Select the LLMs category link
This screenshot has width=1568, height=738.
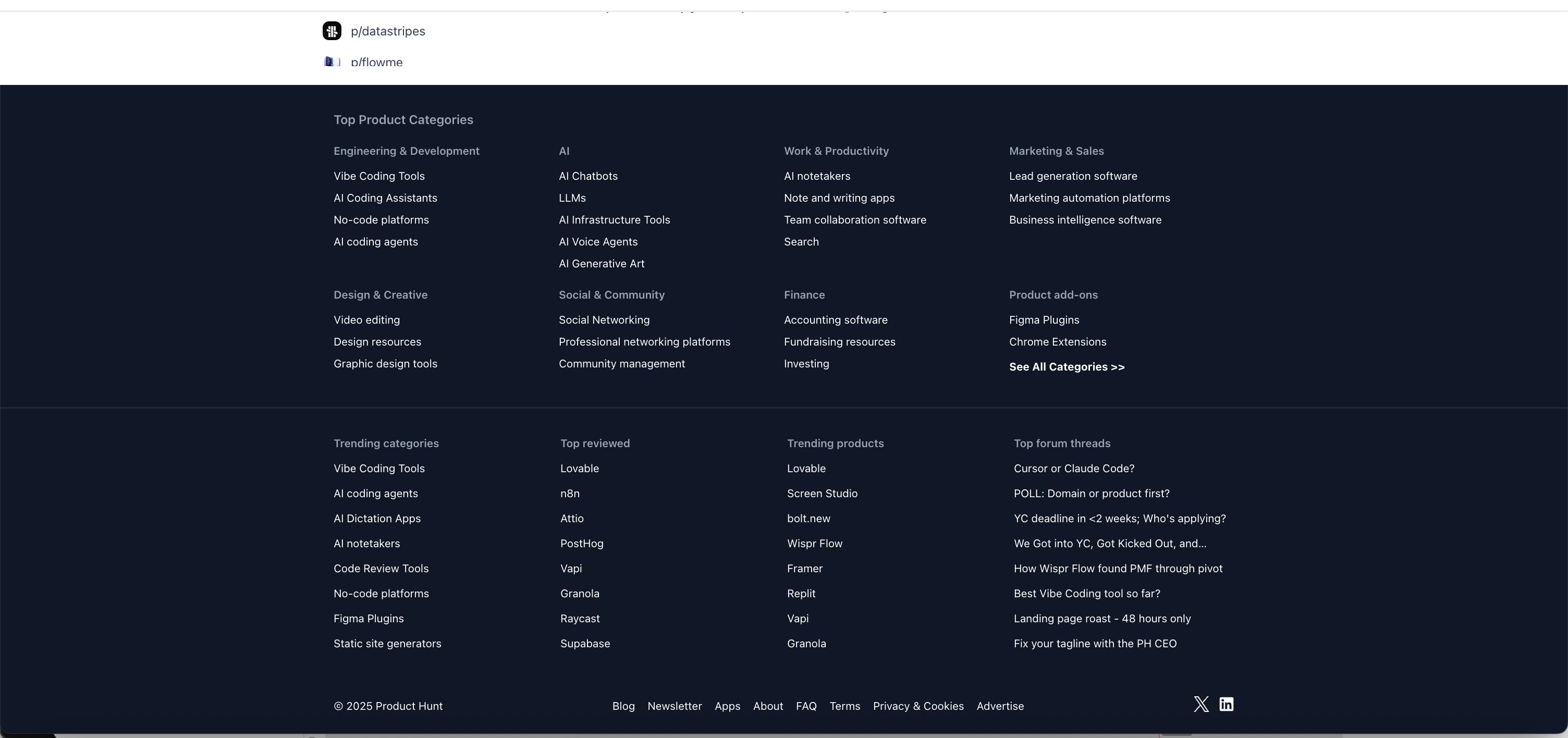[572, 198]
